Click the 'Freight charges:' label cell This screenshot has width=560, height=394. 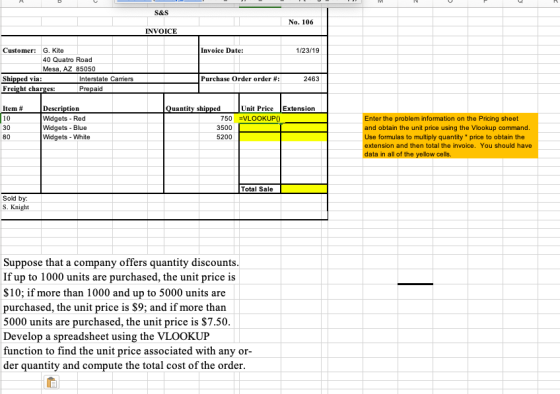point(29,89)
